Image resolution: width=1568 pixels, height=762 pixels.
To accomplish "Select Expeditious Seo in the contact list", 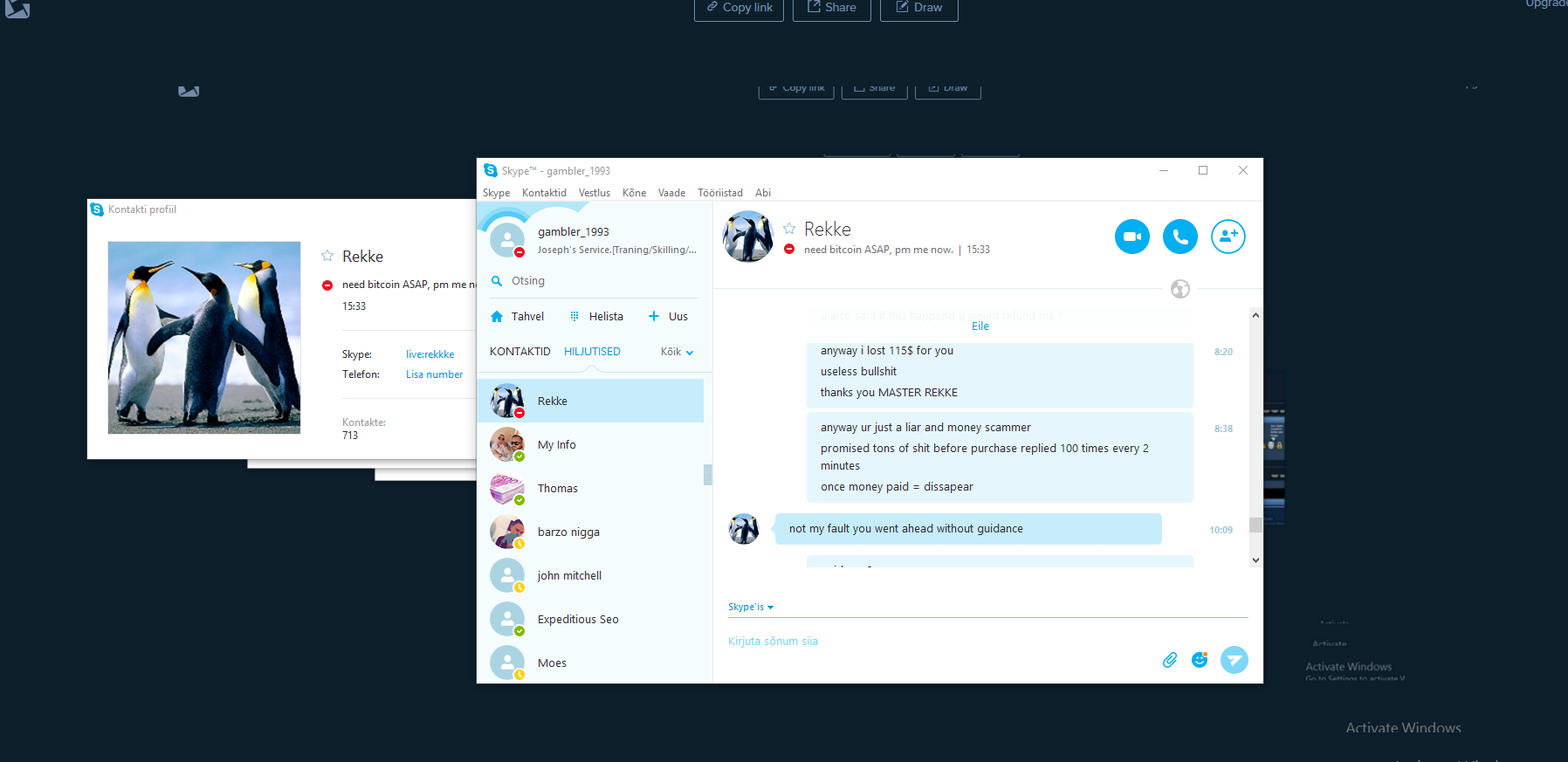I will click(x=590, y=619).
